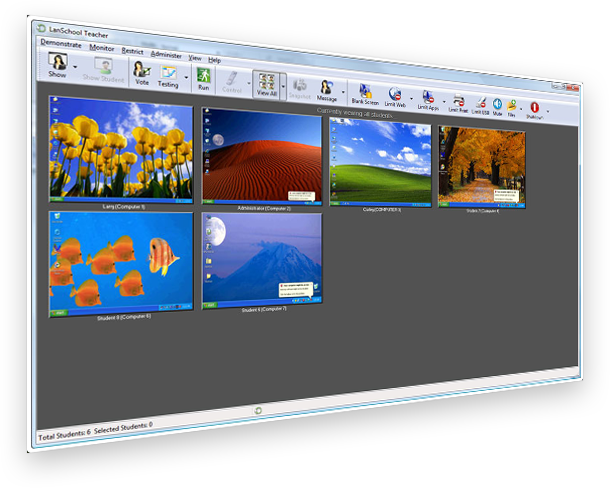Click the 'Student 9 (Computer 6)' label
The height and width of the screenshot is (488, 610).
click(124, 318)
